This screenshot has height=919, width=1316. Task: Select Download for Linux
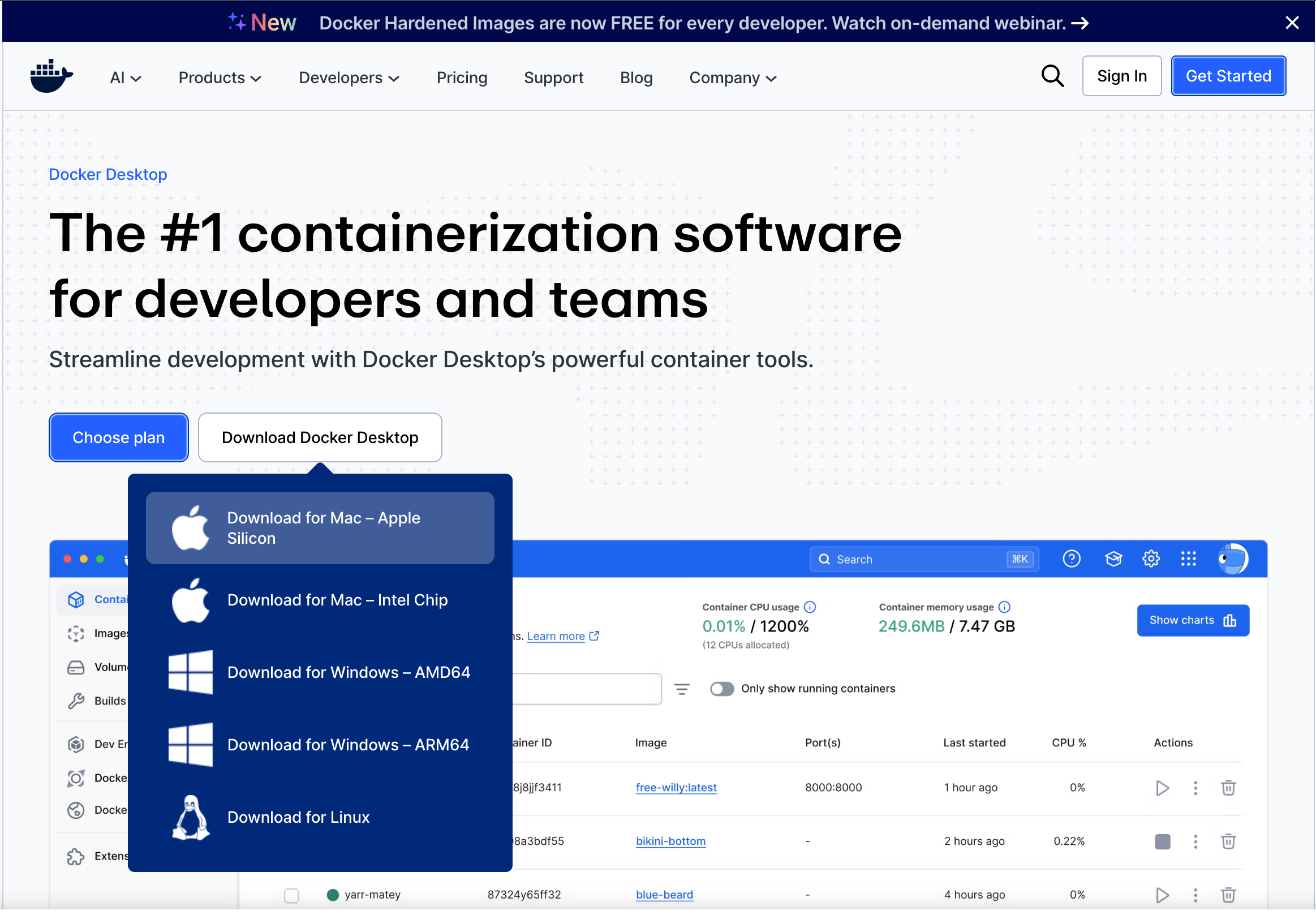pyautogui.click(x=320, y=817)
